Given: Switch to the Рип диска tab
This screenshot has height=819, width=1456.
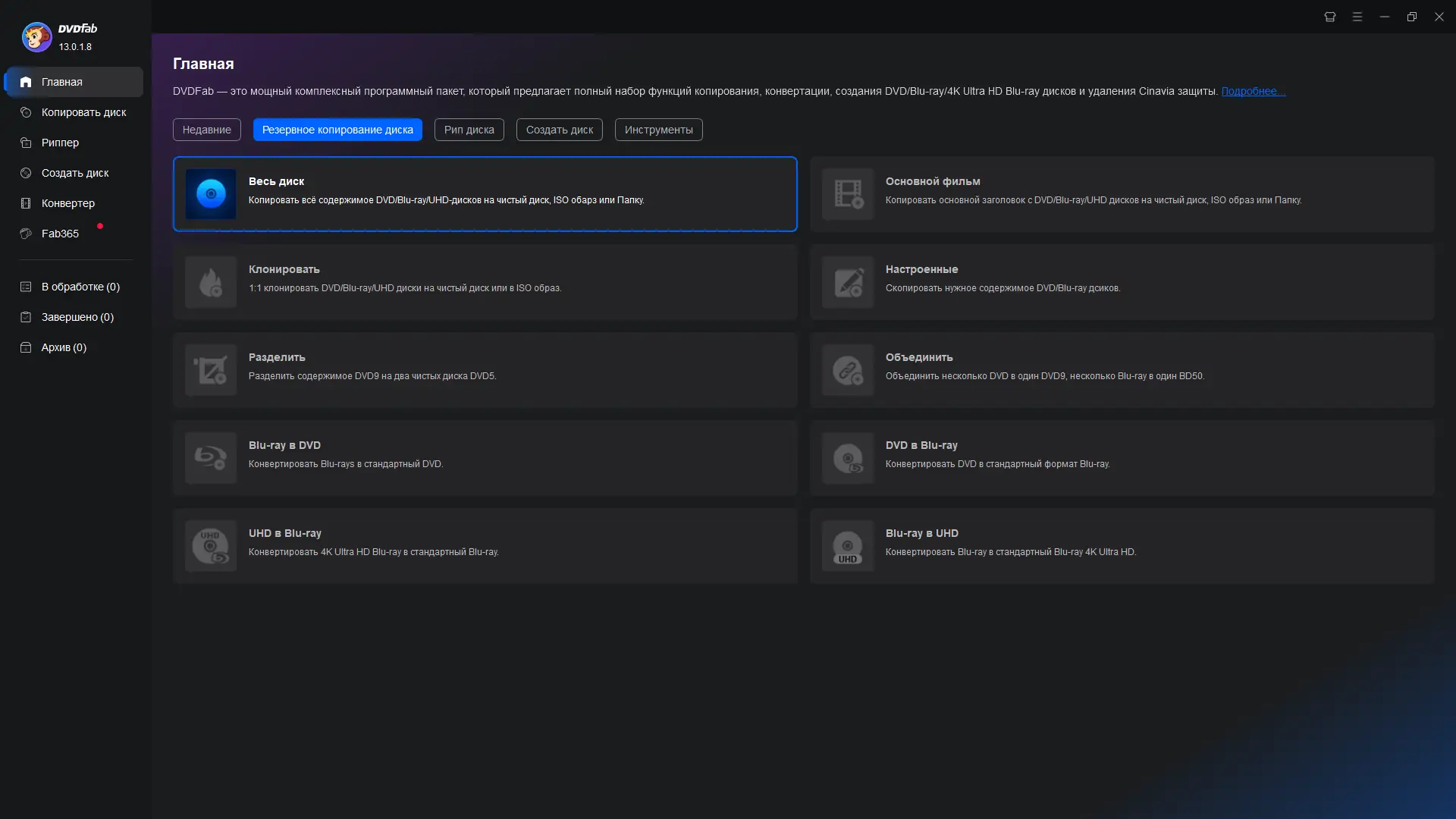Looking at the screenshot, I should 469,130.
